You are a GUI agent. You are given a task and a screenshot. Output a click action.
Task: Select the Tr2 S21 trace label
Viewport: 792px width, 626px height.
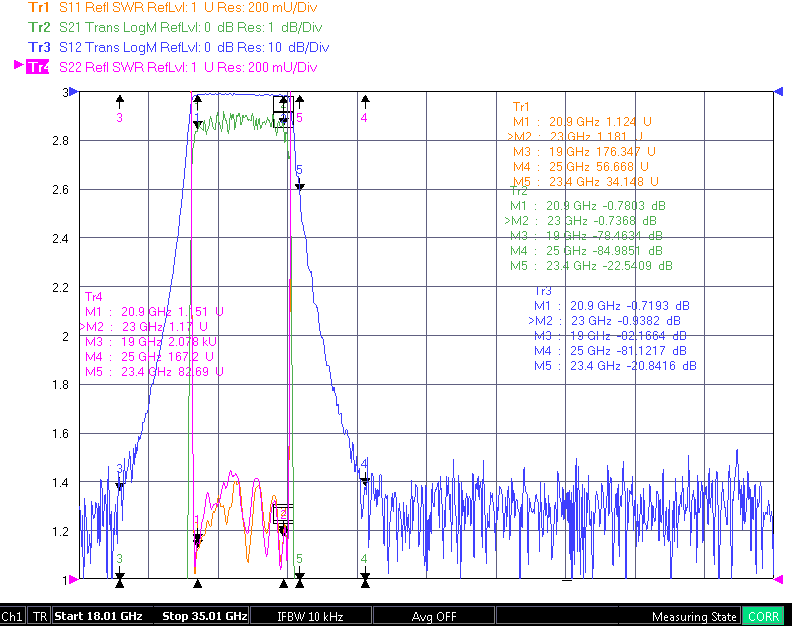[39, 27]
